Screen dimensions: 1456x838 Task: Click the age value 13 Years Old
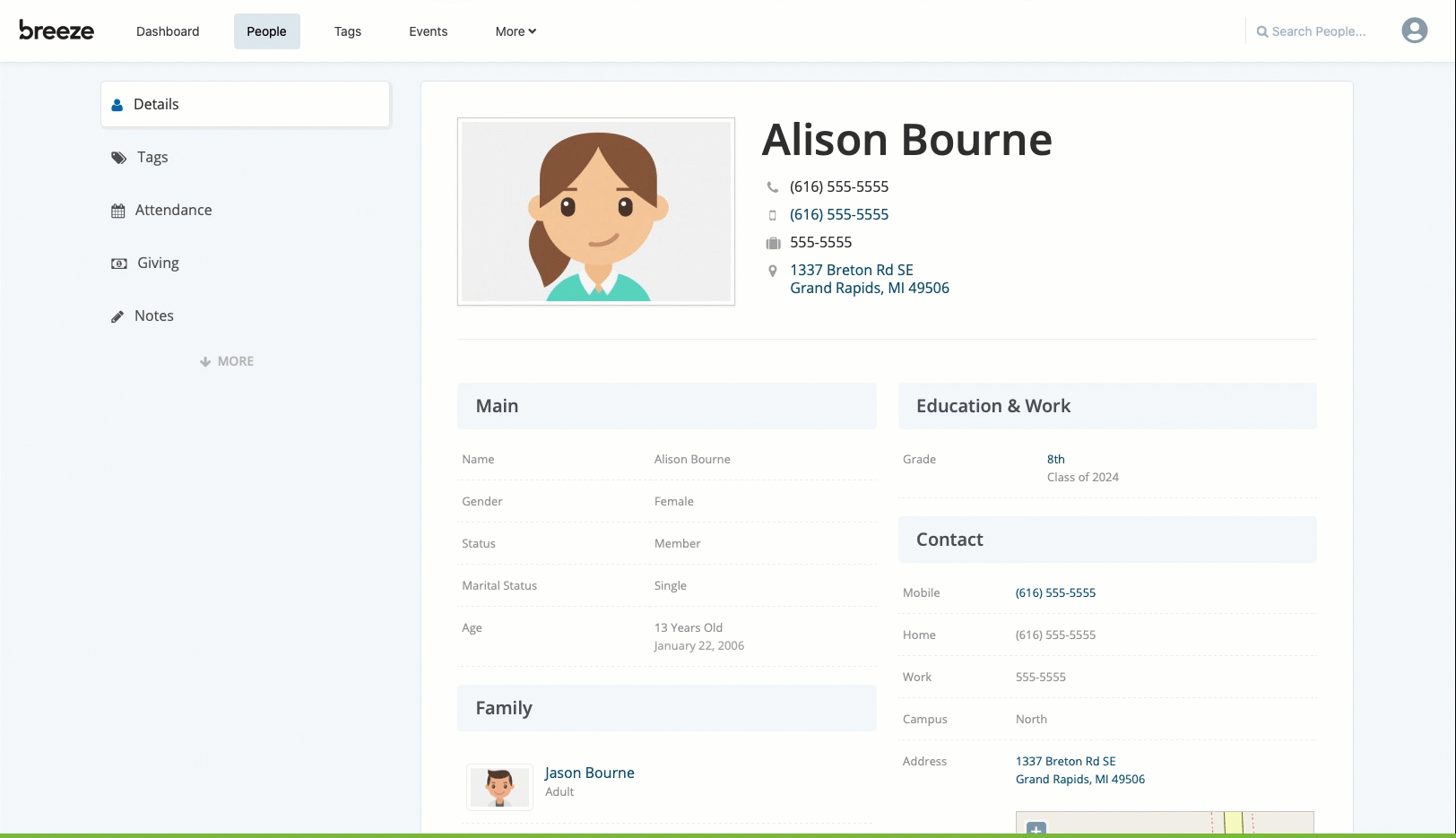[689, 627]
